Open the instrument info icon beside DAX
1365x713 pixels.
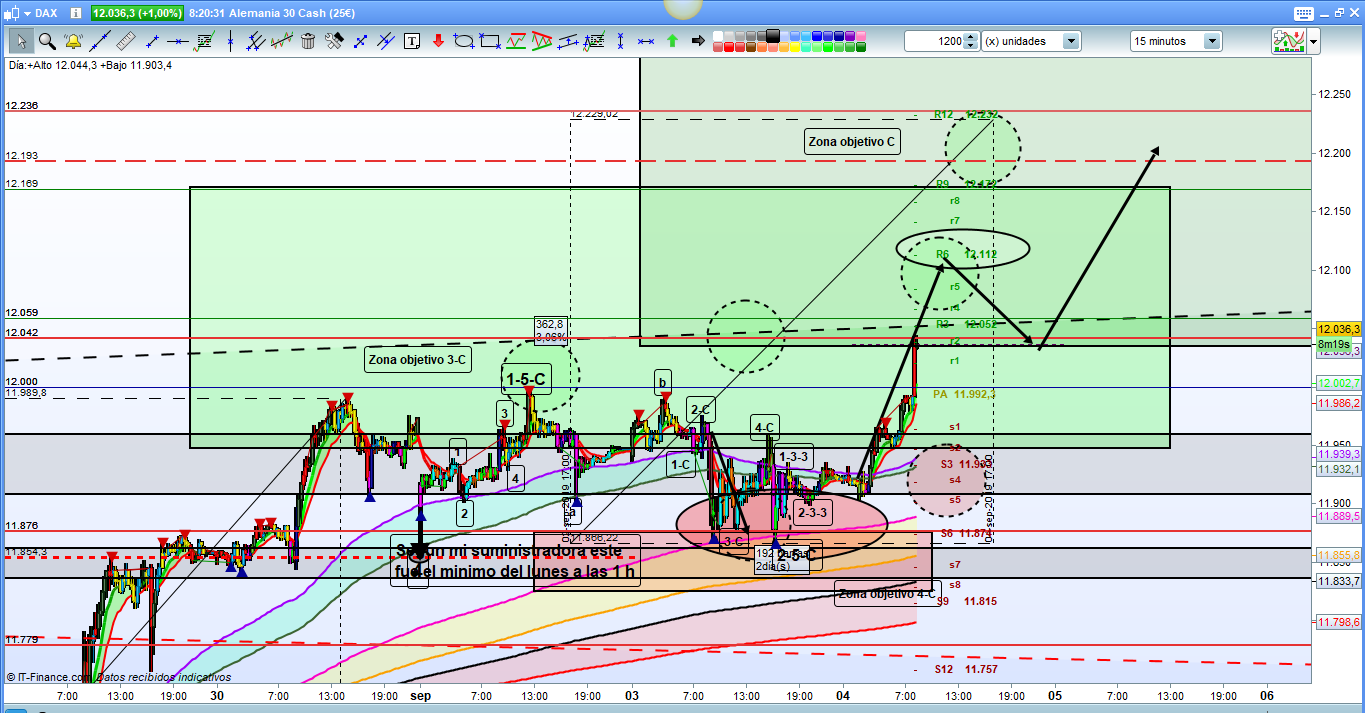pyautogui.click(x=75, y=13)
